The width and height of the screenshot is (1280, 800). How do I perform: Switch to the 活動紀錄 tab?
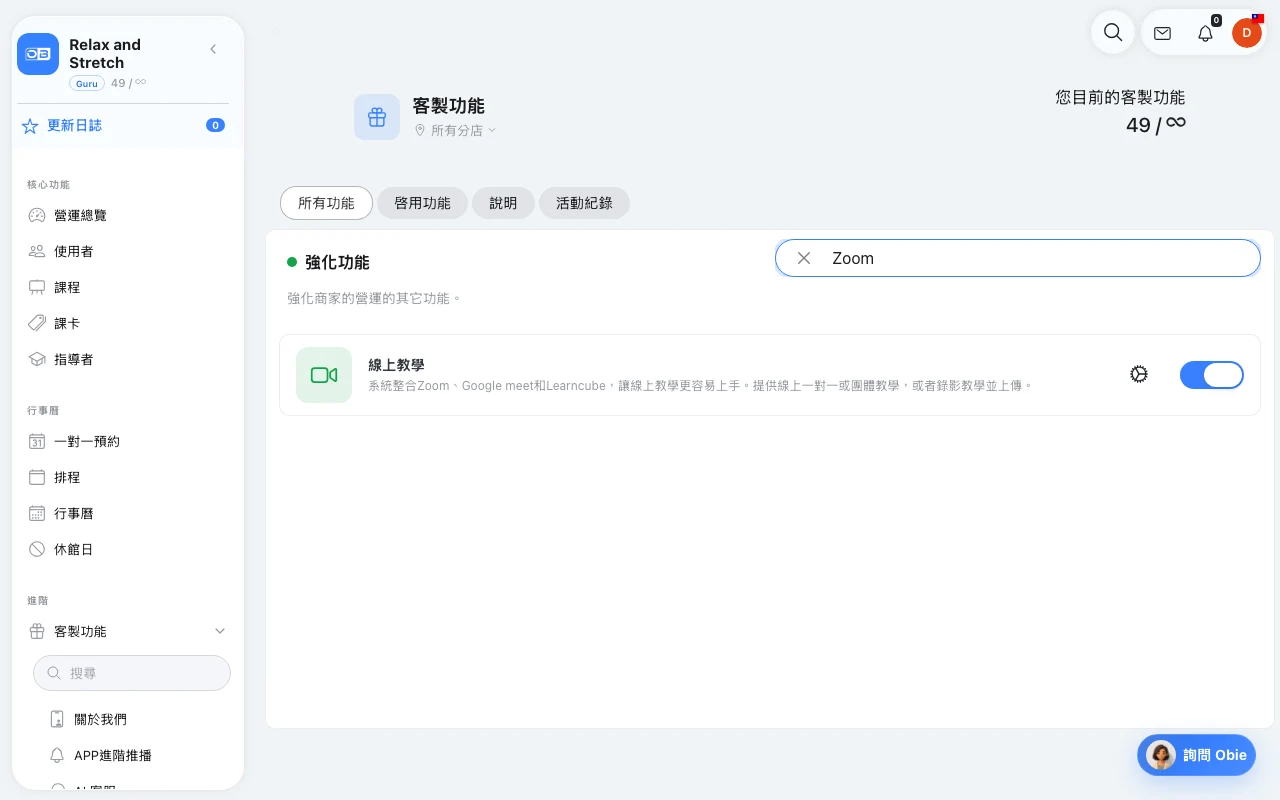584,203
